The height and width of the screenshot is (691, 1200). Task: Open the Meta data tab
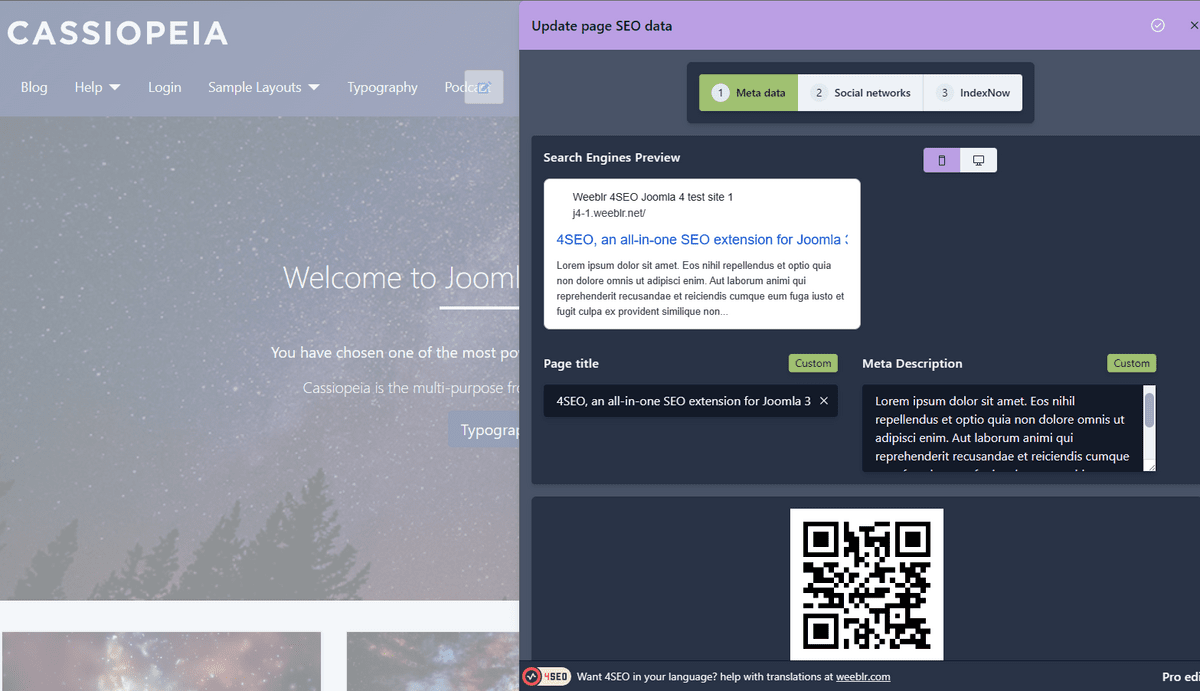tap(748, 93)
